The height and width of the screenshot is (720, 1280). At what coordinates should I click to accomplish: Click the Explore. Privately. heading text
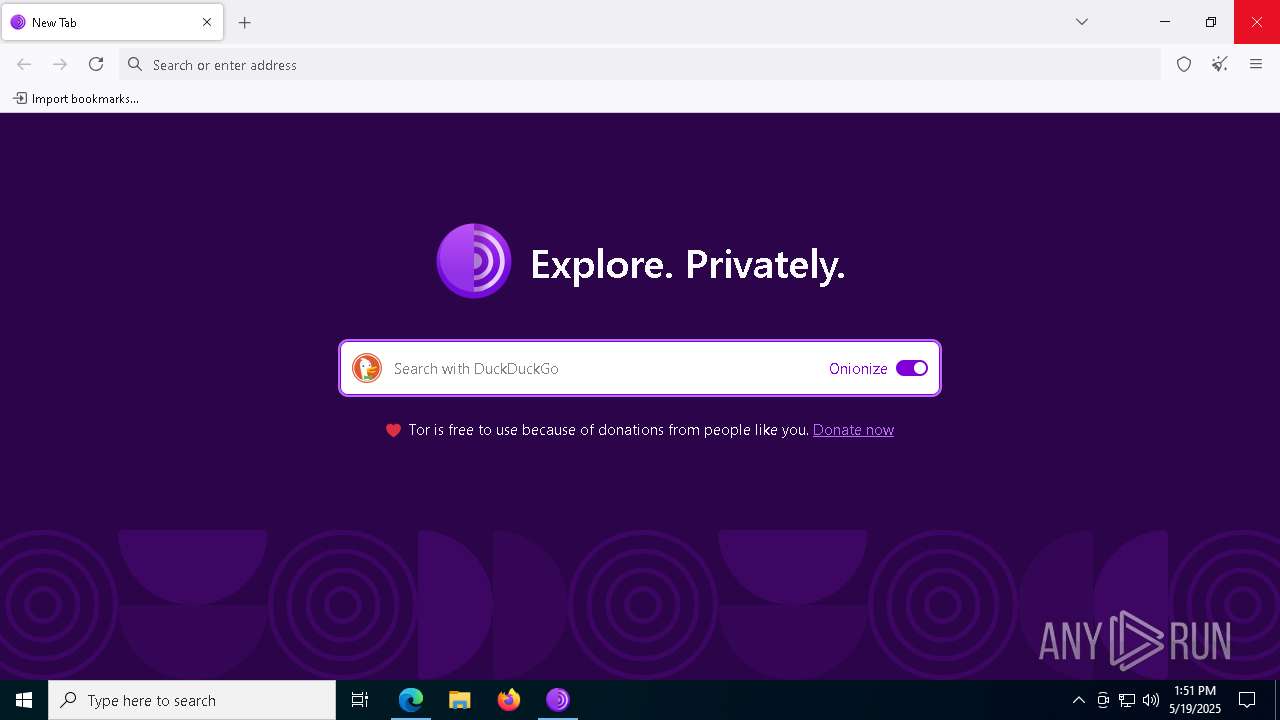(x=688, y=265)
